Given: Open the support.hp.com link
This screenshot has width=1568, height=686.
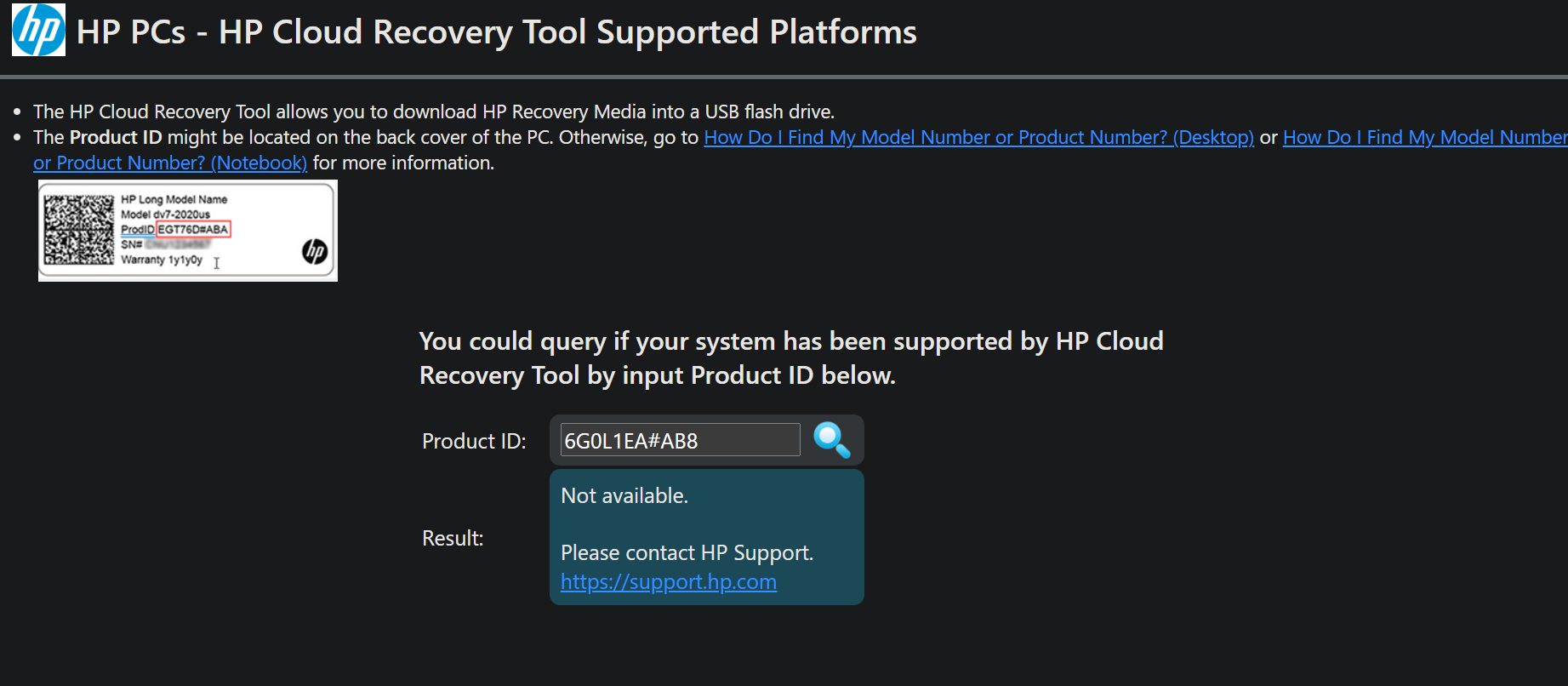Looking at the screenshot, I should click(668, 582).
